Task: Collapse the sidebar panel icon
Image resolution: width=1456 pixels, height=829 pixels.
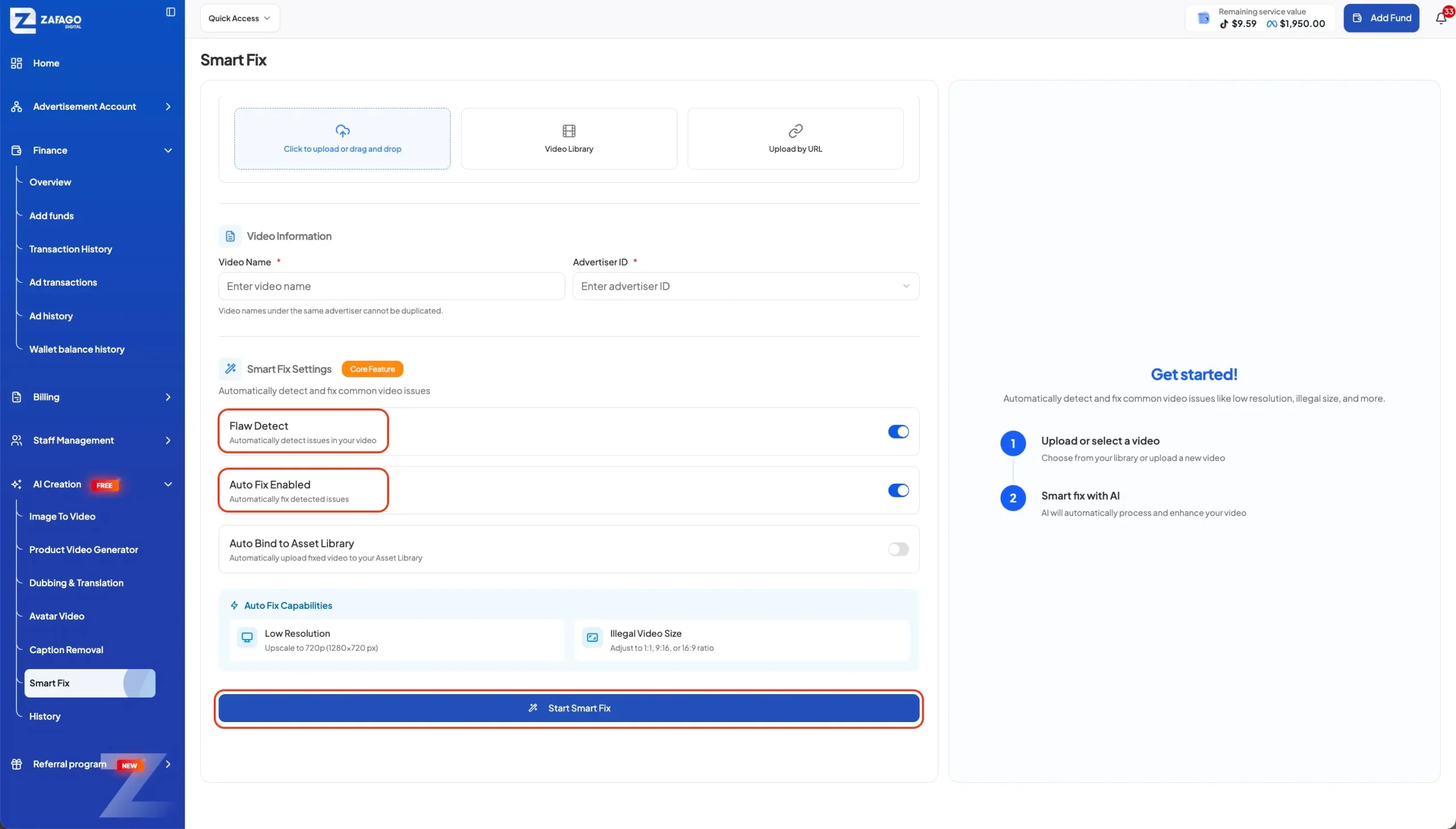Action: coord(170,12)
